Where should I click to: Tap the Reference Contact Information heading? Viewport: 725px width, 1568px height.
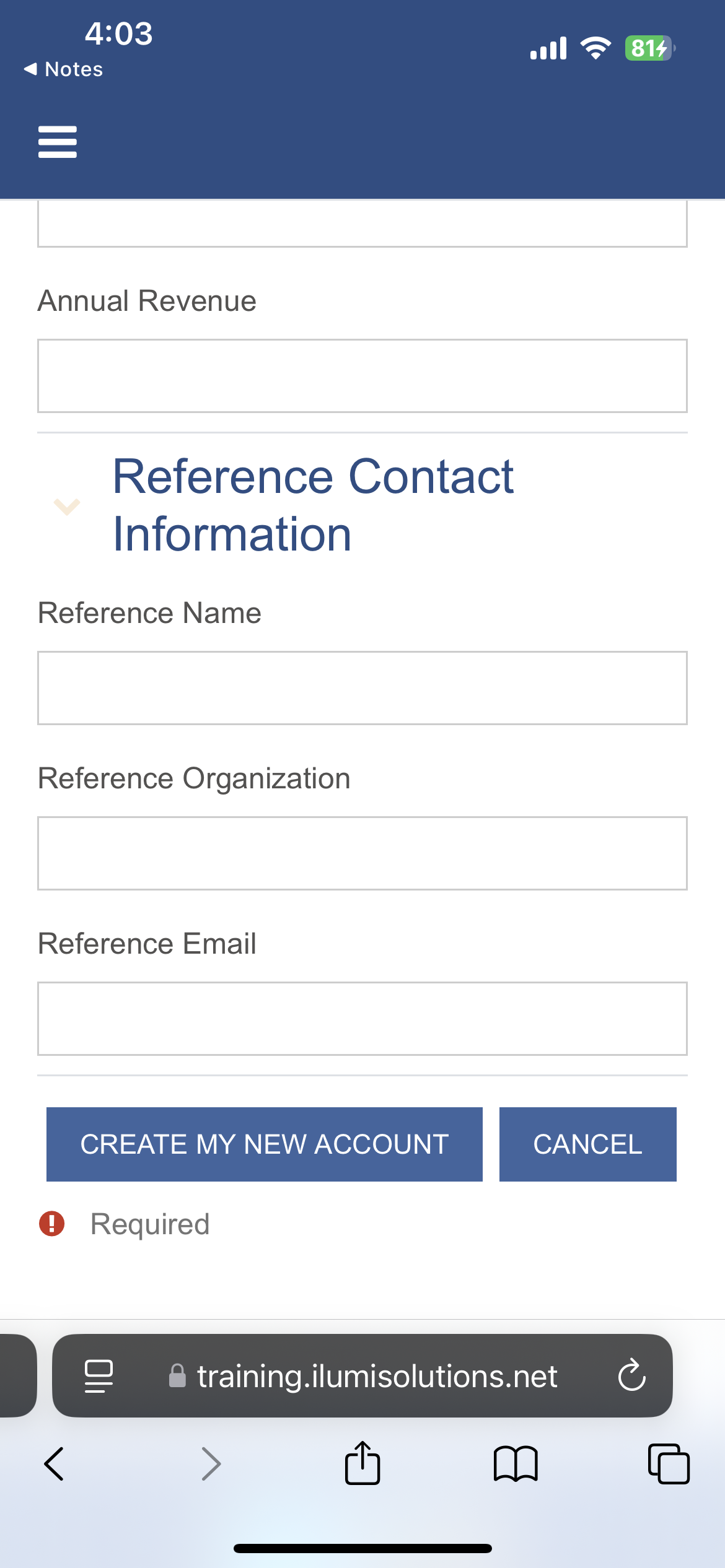(313, 505)
